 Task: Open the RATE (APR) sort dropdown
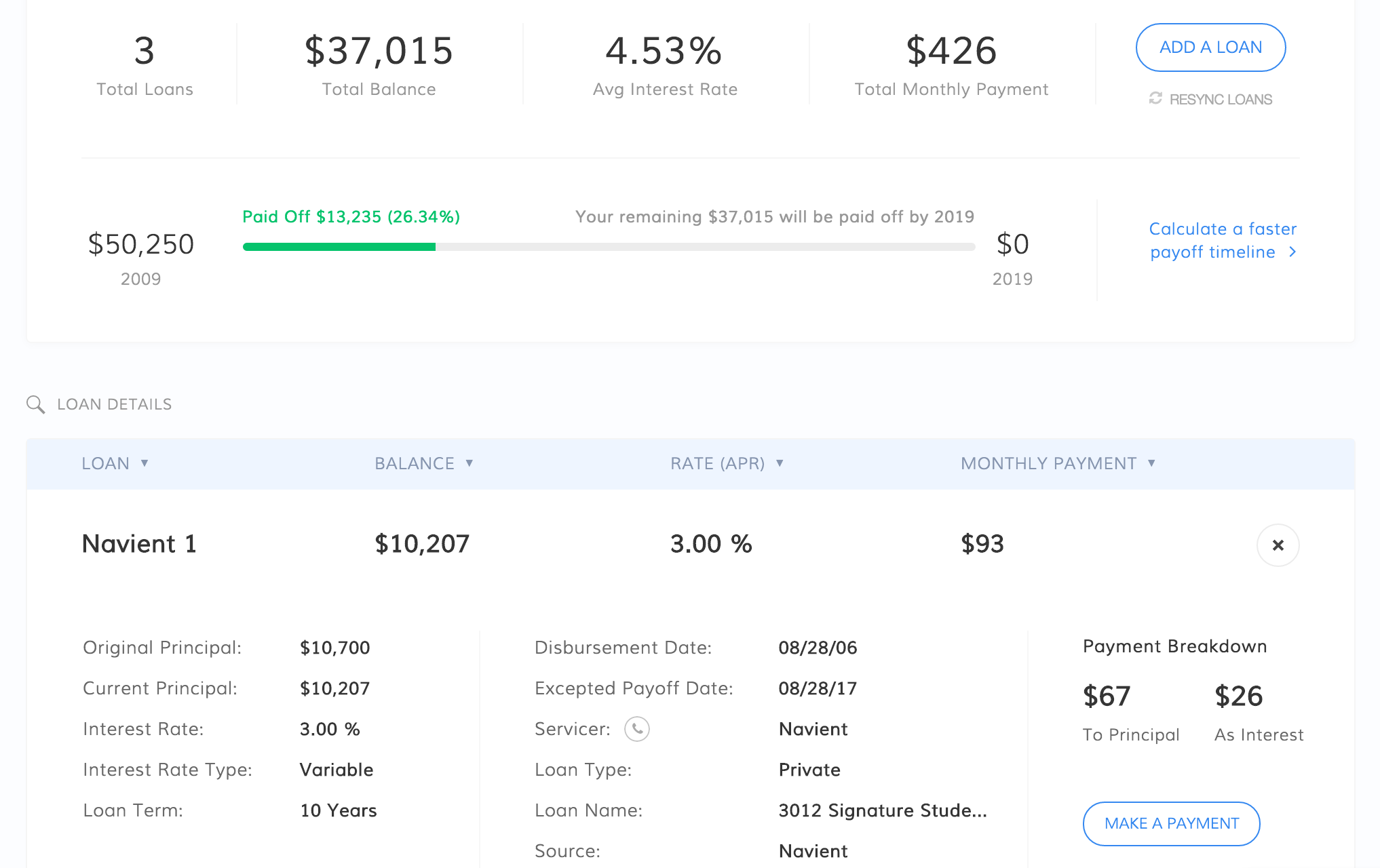click(779, 463)
